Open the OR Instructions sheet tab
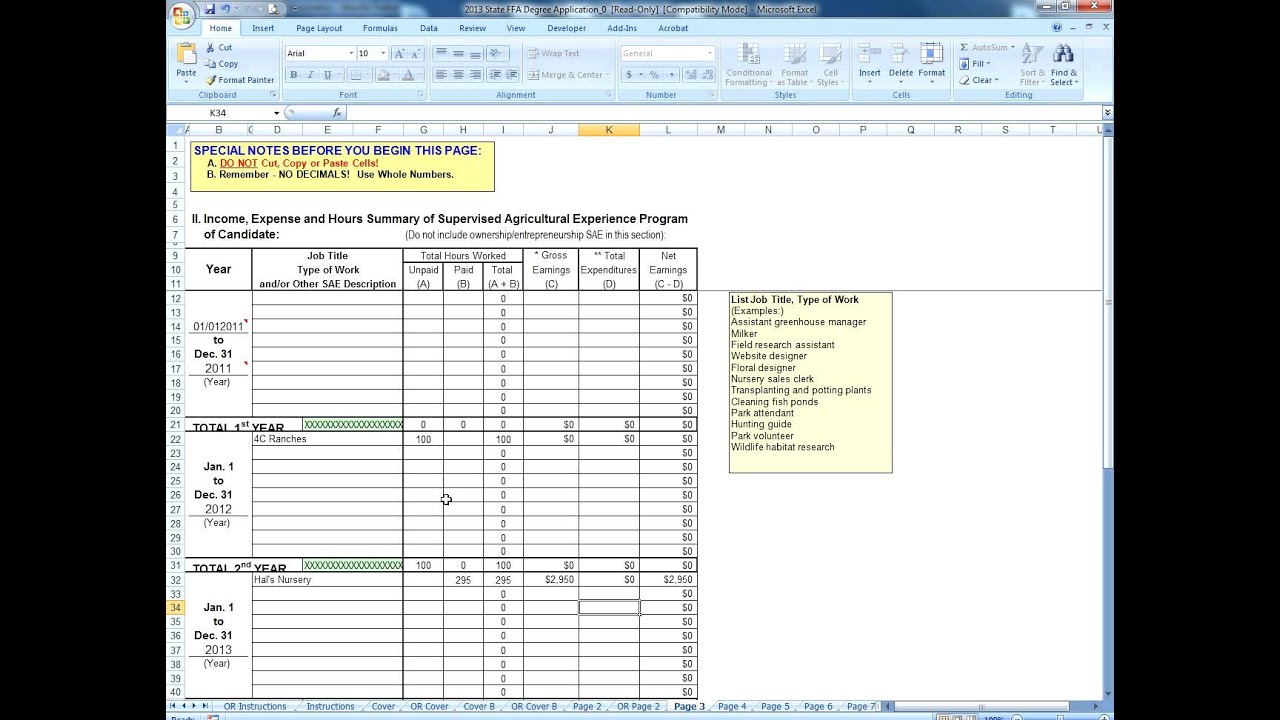Screen dimensions: 1280x720 pos(255,706)
